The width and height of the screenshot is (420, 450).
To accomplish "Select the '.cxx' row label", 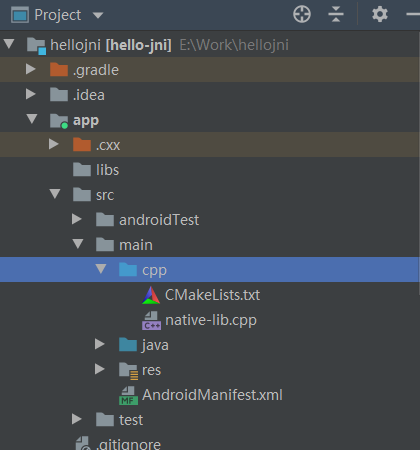I will 108,146.
